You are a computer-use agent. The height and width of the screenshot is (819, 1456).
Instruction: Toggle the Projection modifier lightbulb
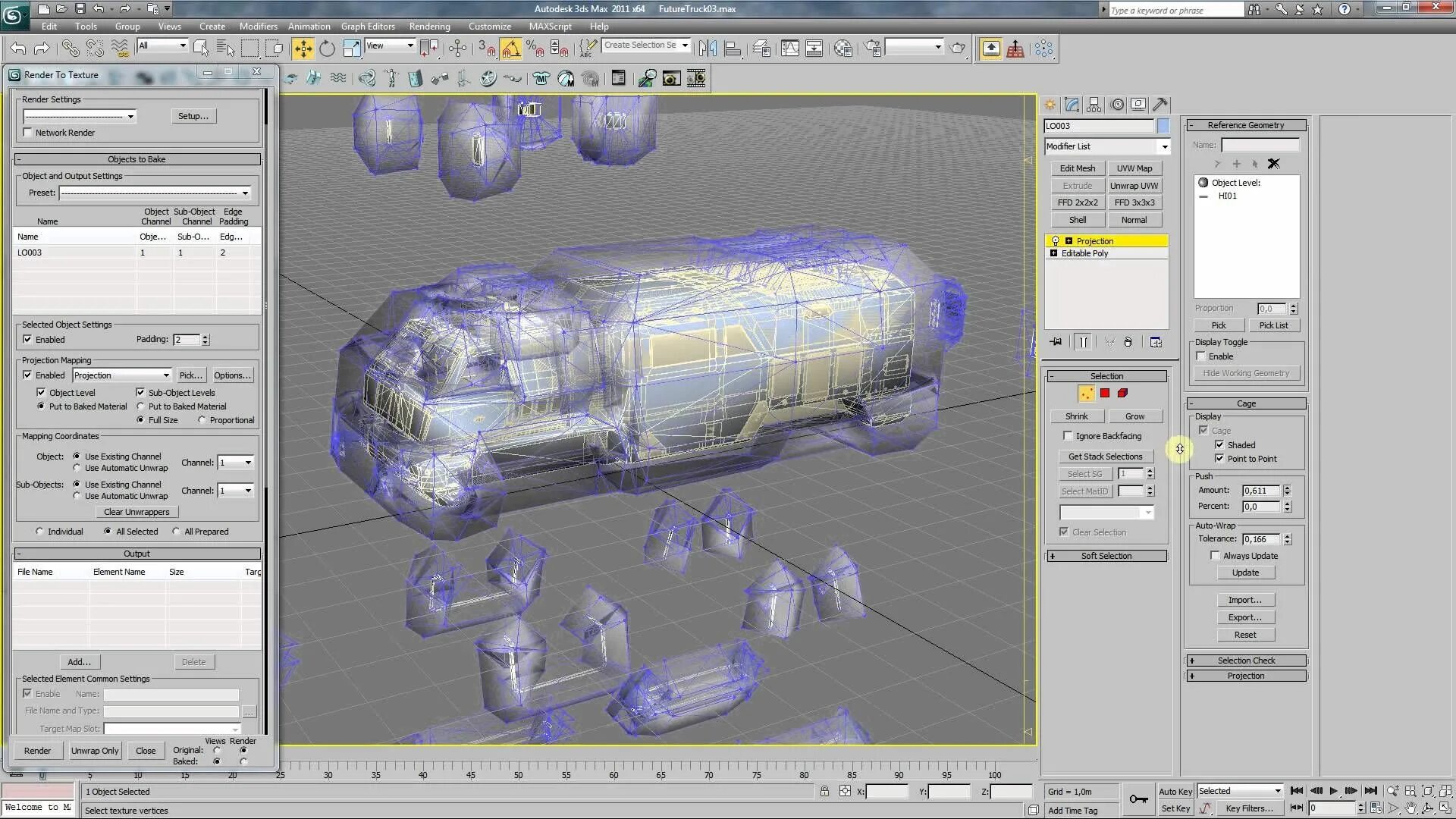coord(1055,241)
